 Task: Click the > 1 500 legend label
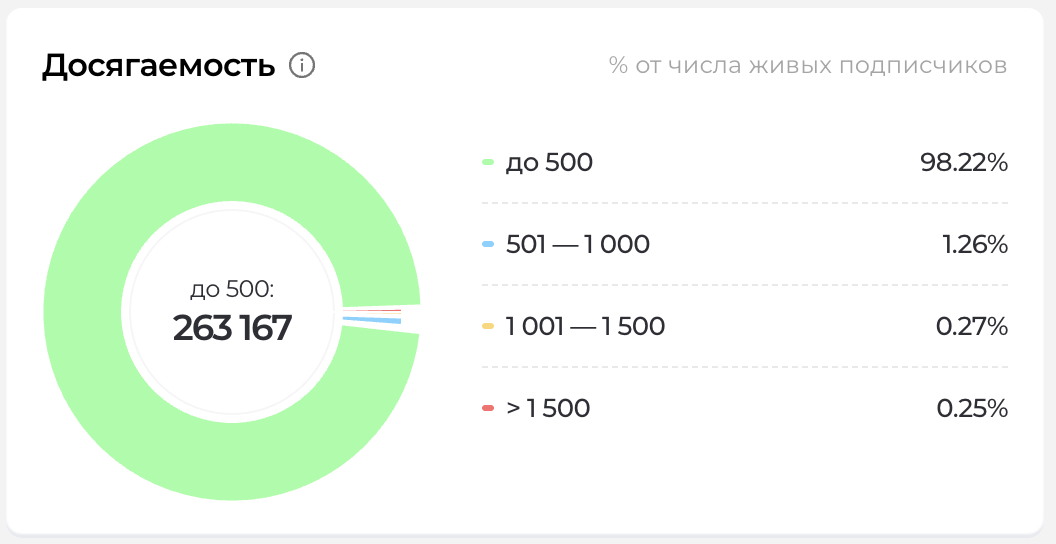548,408
